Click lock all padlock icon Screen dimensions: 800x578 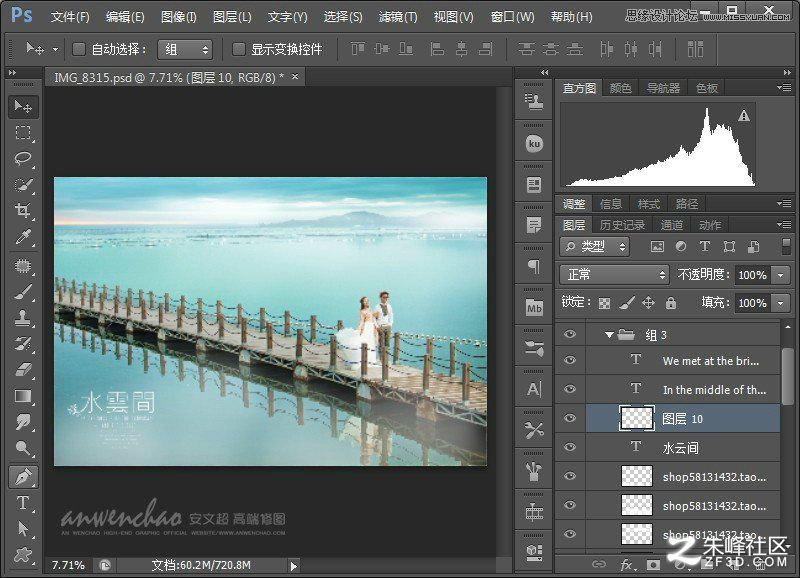point(670,304)
